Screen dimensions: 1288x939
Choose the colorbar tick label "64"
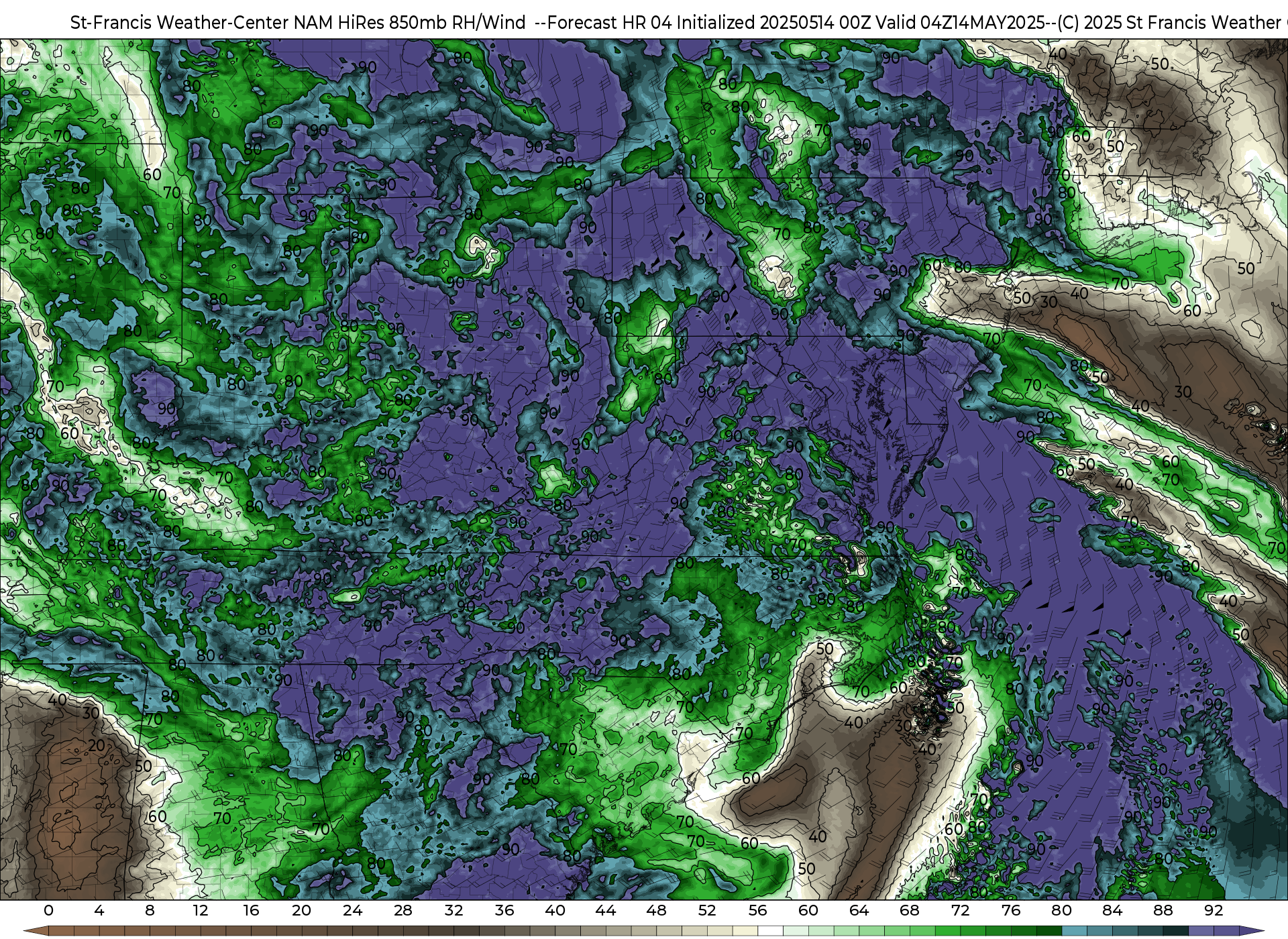[x=859, y=910]
